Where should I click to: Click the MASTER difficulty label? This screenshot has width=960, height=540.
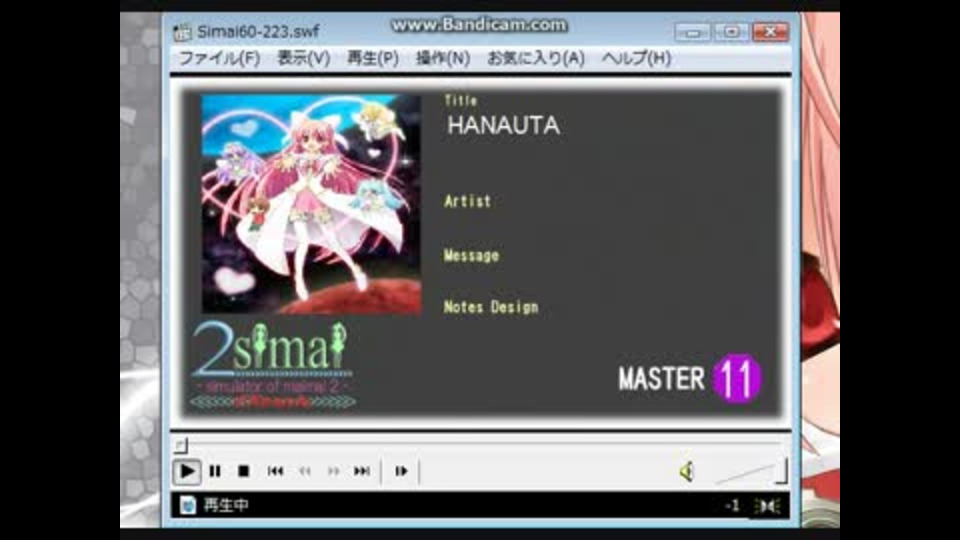coord(661,379)
